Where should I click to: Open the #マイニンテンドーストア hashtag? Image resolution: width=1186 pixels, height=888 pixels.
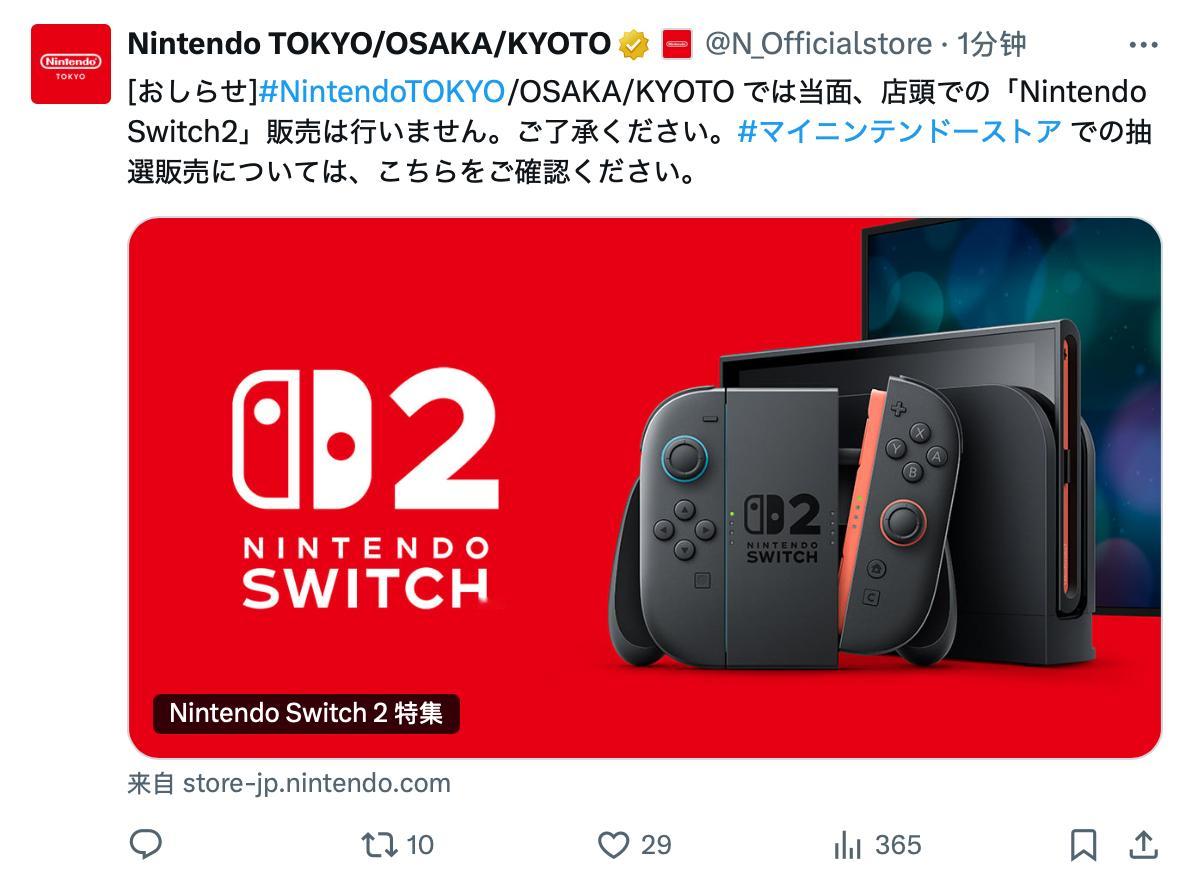(x=899, y=132)
